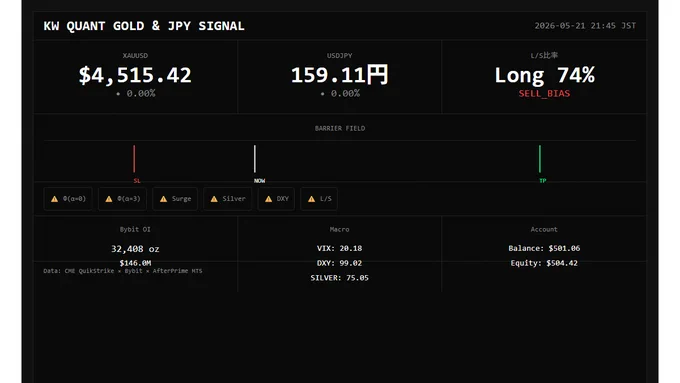
Task: Select the Silver warning chip
Action: (228, 199)
